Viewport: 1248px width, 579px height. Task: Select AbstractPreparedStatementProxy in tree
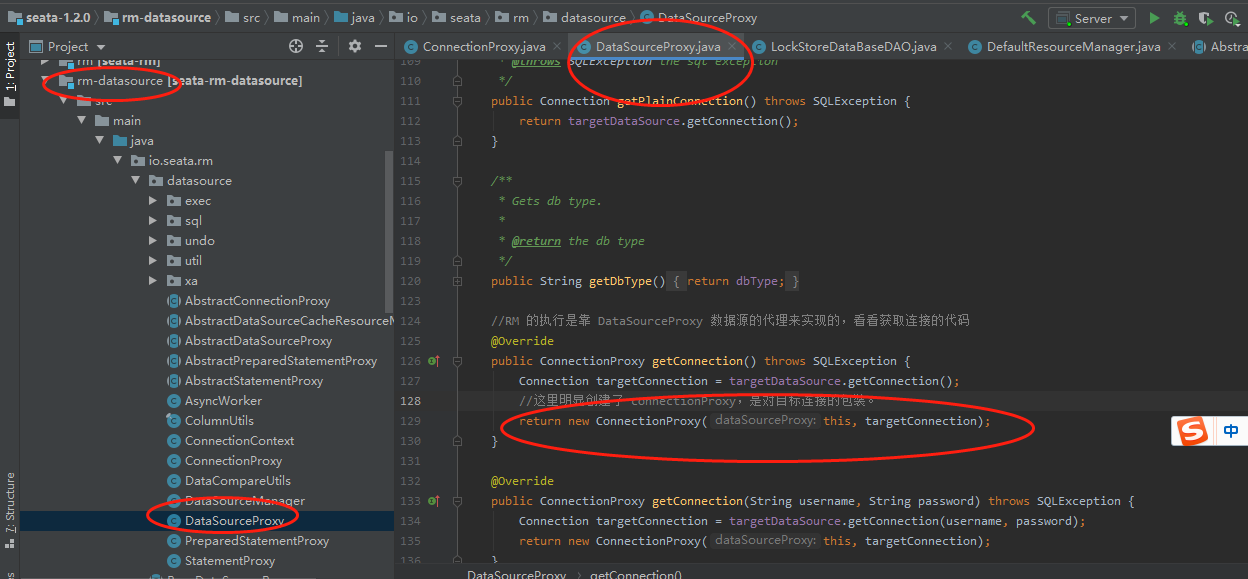[281, 360]
